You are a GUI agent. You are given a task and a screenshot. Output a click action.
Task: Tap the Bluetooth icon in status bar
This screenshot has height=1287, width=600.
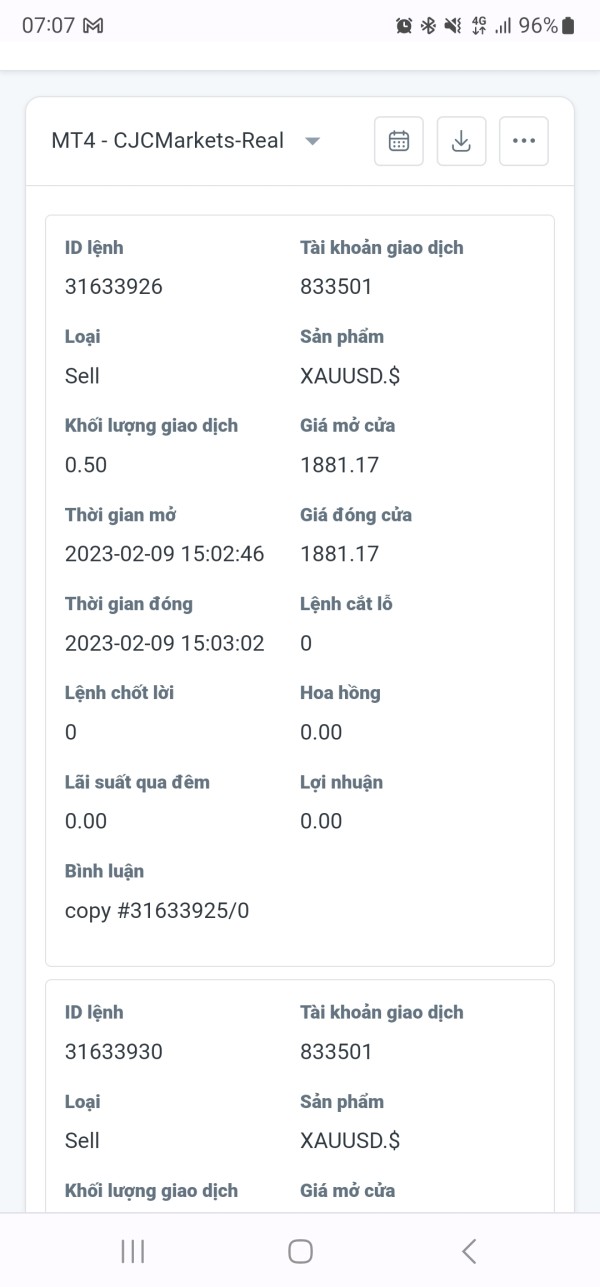click(x=428, y=26)
